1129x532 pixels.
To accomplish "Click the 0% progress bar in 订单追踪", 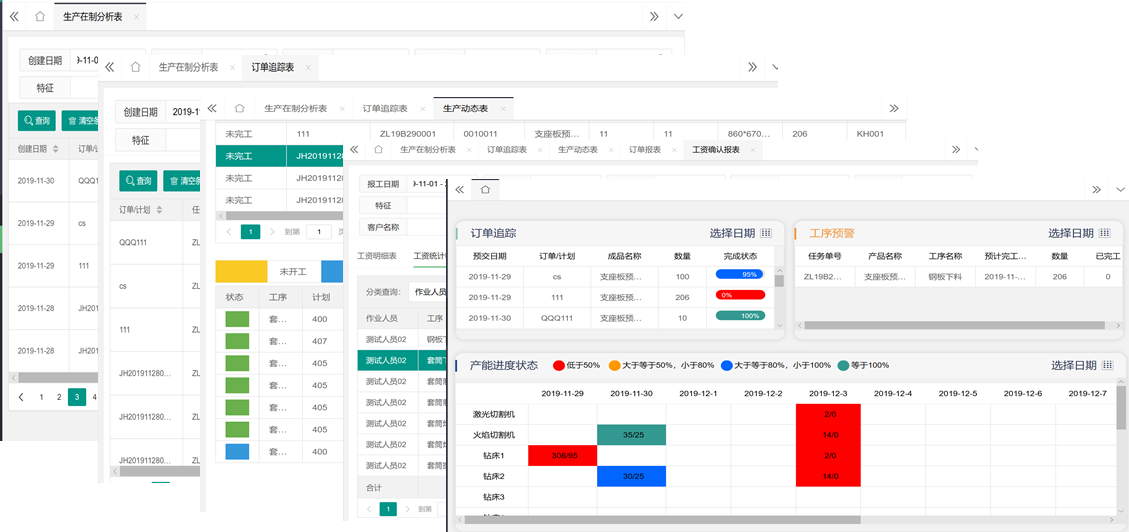I will tap(739, 295).
